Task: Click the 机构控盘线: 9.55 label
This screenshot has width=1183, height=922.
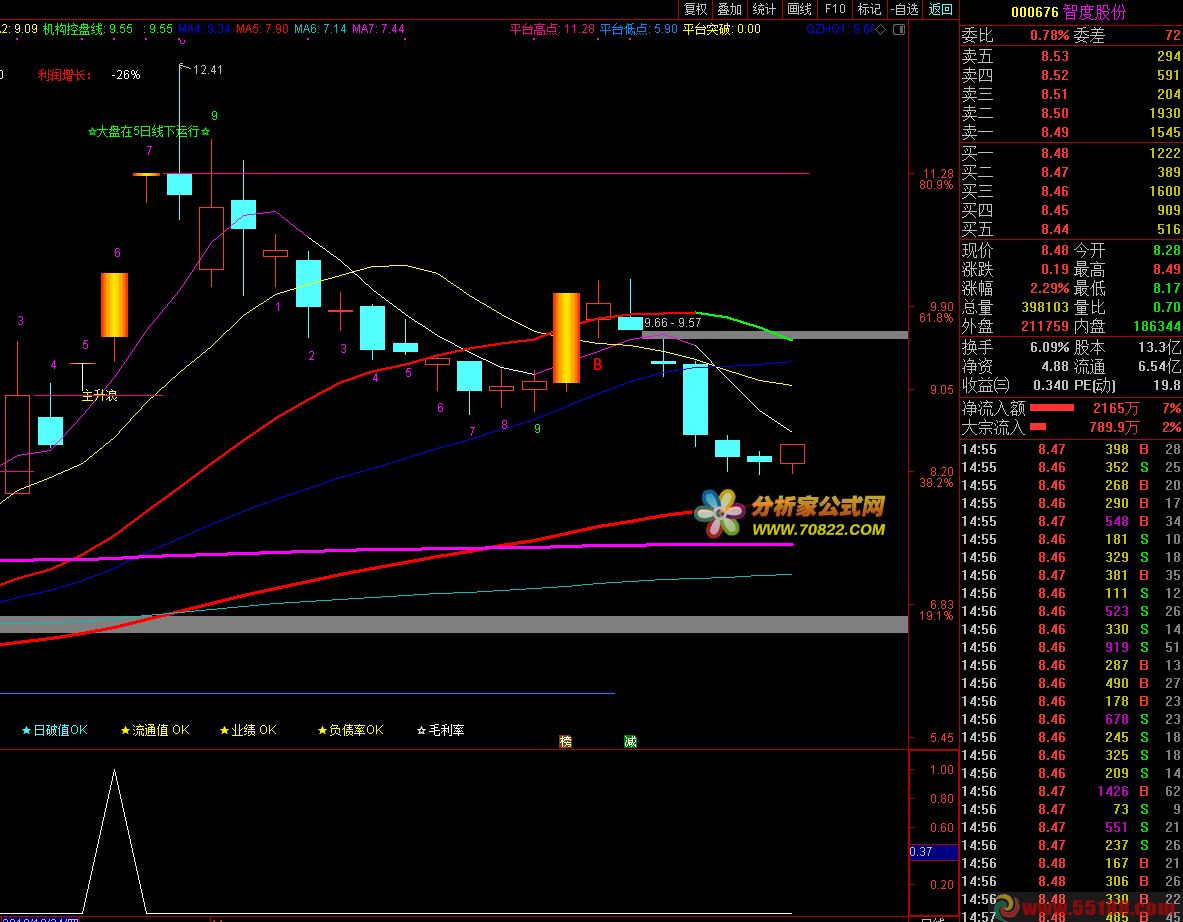Action: pos(88,29)
